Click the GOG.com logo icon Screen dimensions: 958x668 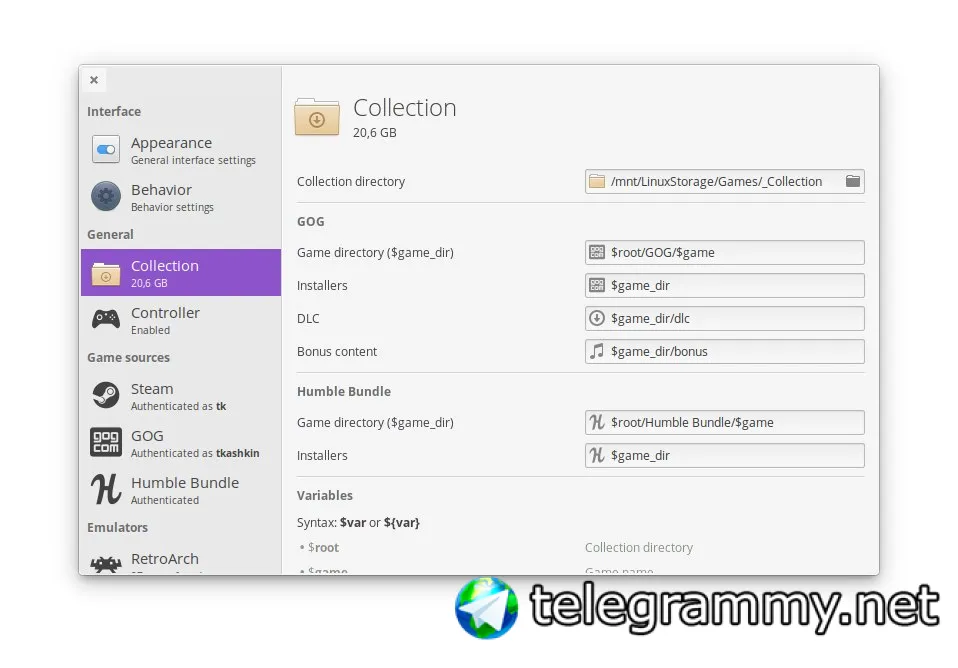click(x=106, y=442)
